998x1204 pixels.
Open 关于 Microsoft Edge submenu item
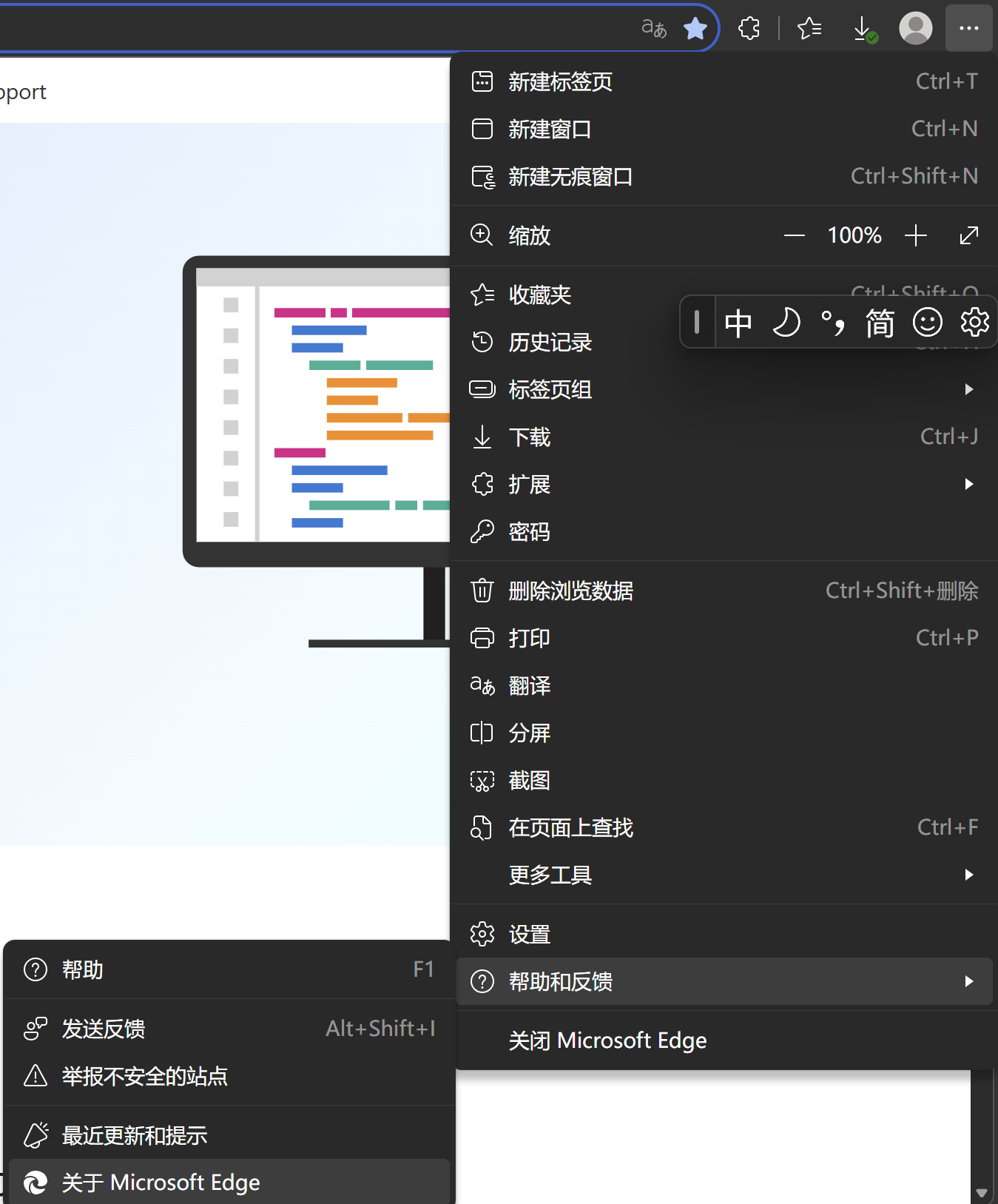click(229, 1182)
